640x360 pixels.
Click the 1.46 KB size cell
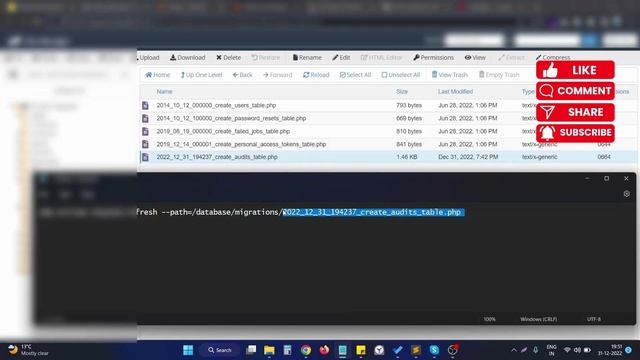(407, 157)
